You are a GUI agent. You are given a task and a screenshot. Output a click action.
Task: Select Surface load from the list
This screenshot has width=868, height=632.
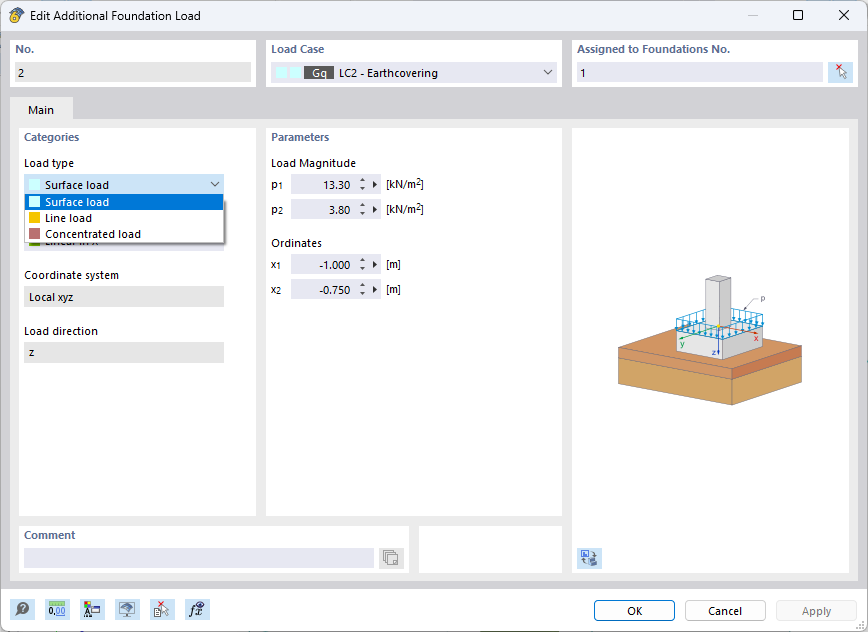coord(124,202)
